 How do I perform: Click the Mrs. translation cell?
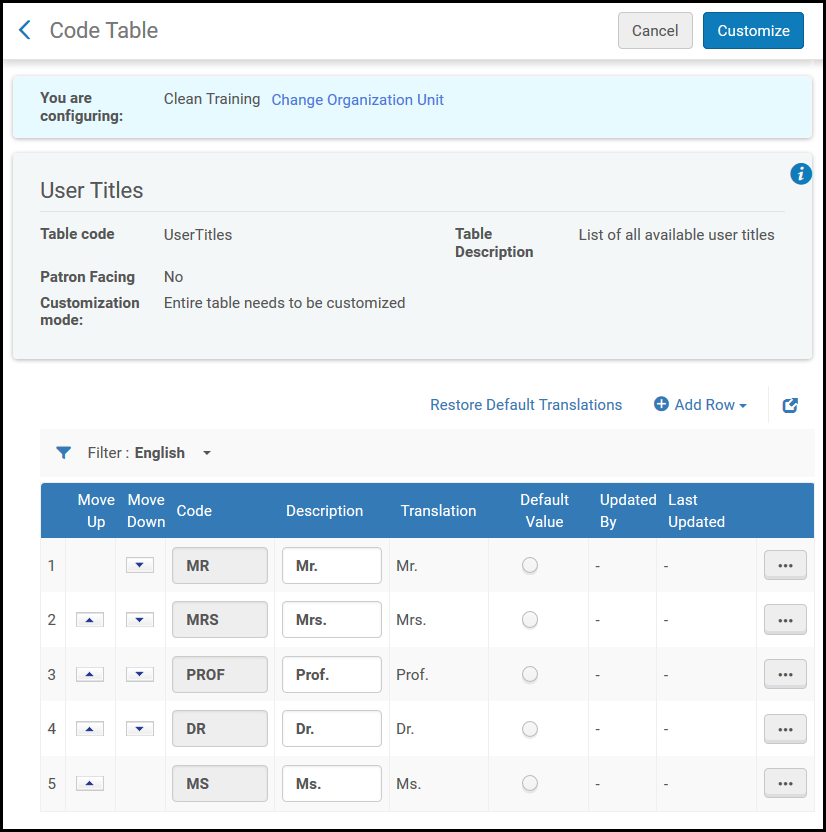[411, 619]
